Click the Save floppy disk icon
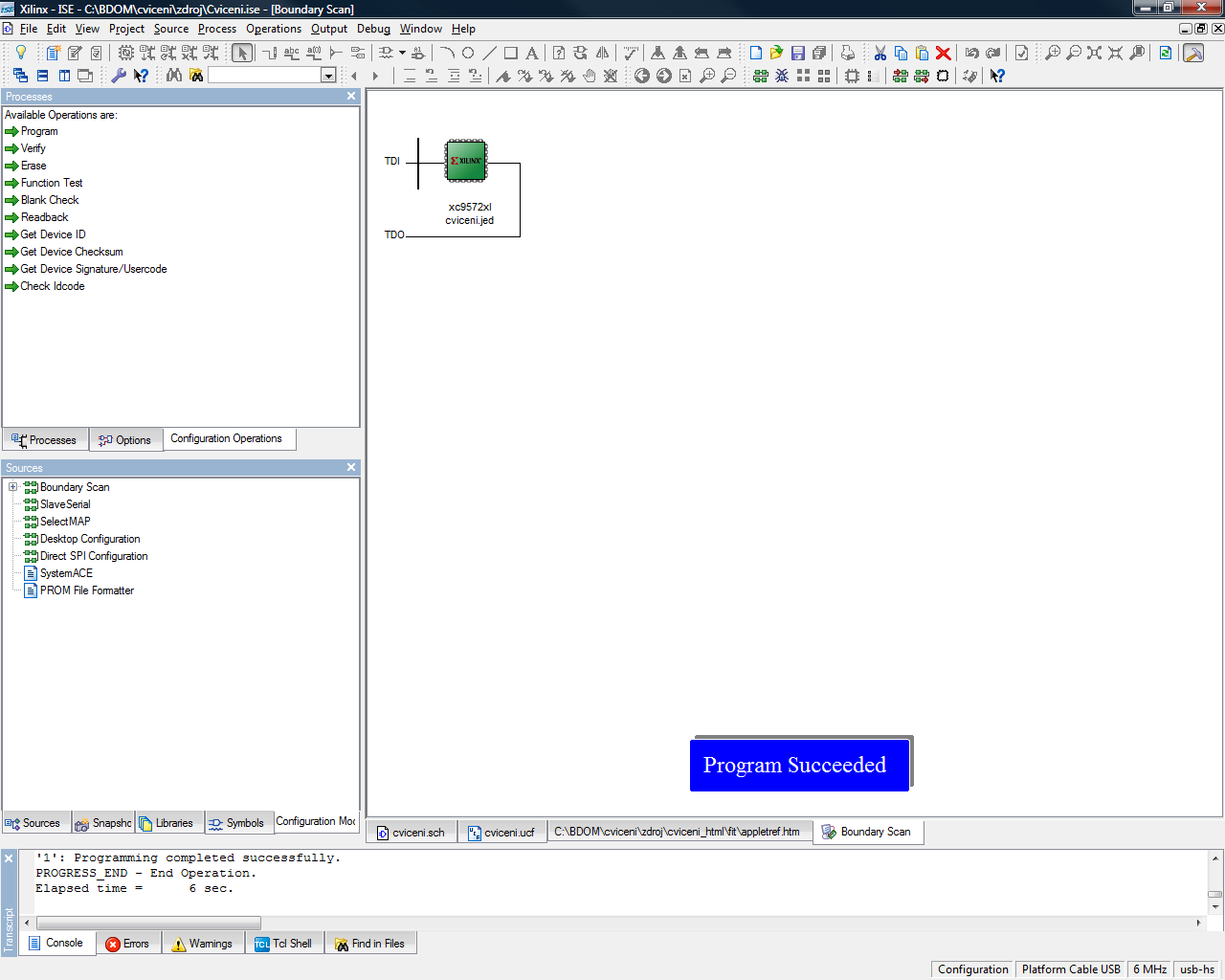 click(797, 53)
